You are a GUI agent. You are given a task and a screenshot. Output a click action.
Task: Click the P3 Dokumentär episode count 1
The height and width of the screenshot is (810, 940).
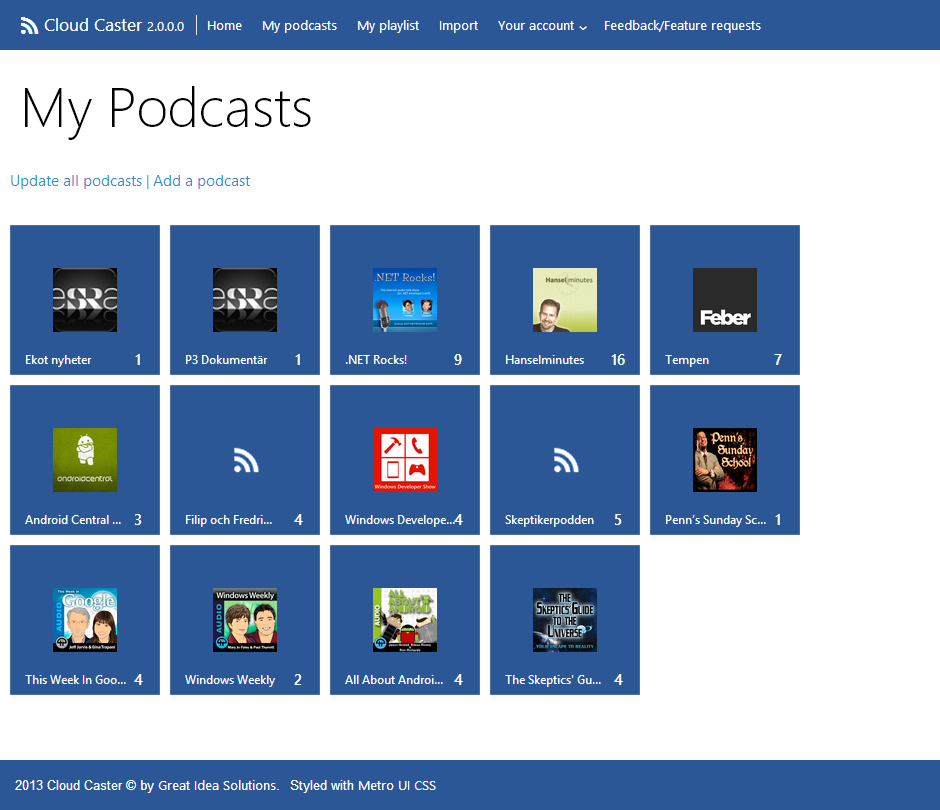(298, 360)
